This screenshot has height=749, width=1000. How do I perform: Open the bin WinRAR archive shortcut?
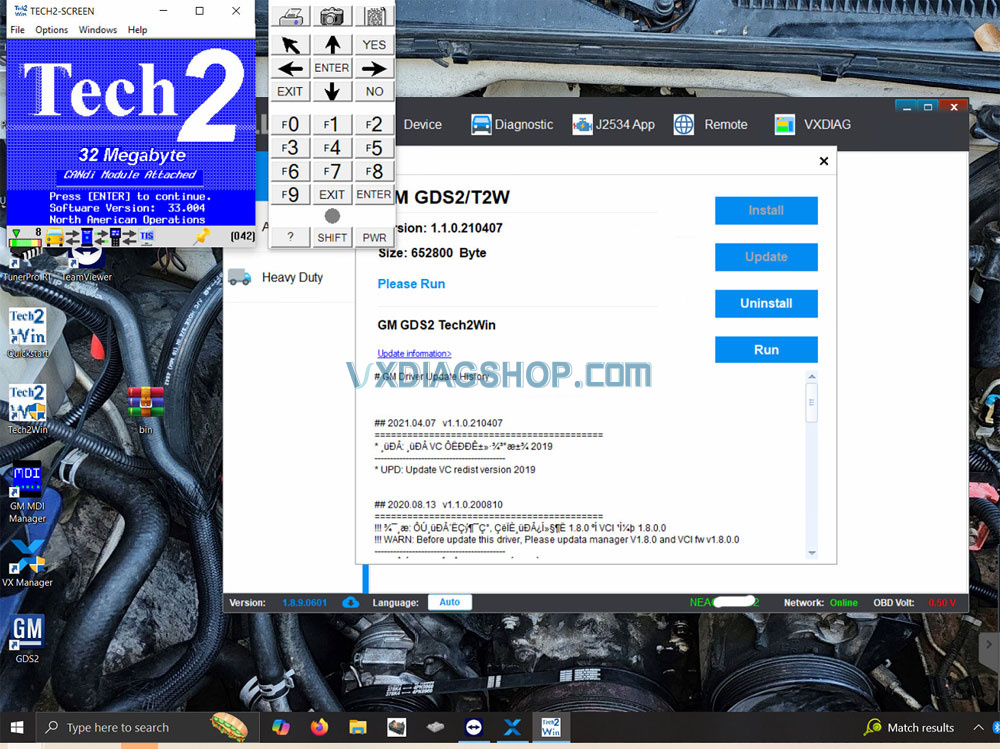pos(146,402)
